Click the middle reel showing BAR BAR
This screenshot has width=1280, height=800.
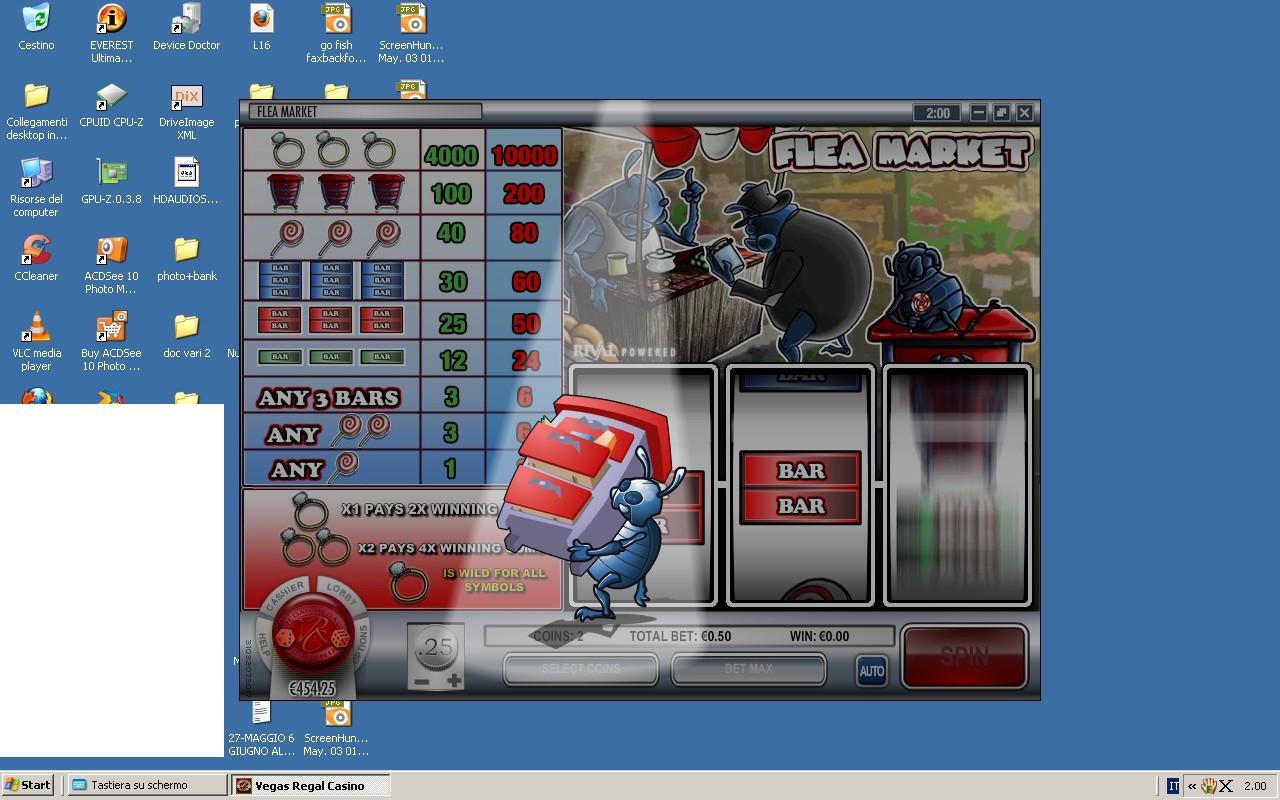(801, 485)
